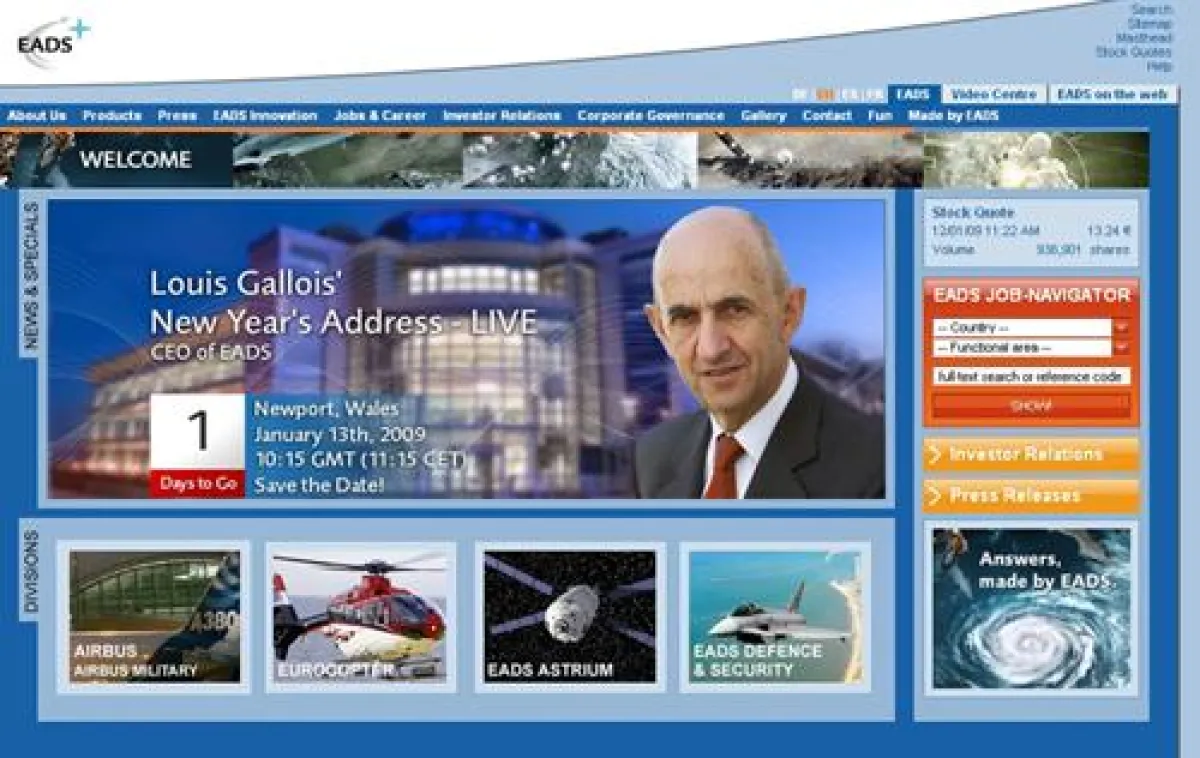Expand the Functional area dropdown
1200x758 pixels.
[1030, 348]
